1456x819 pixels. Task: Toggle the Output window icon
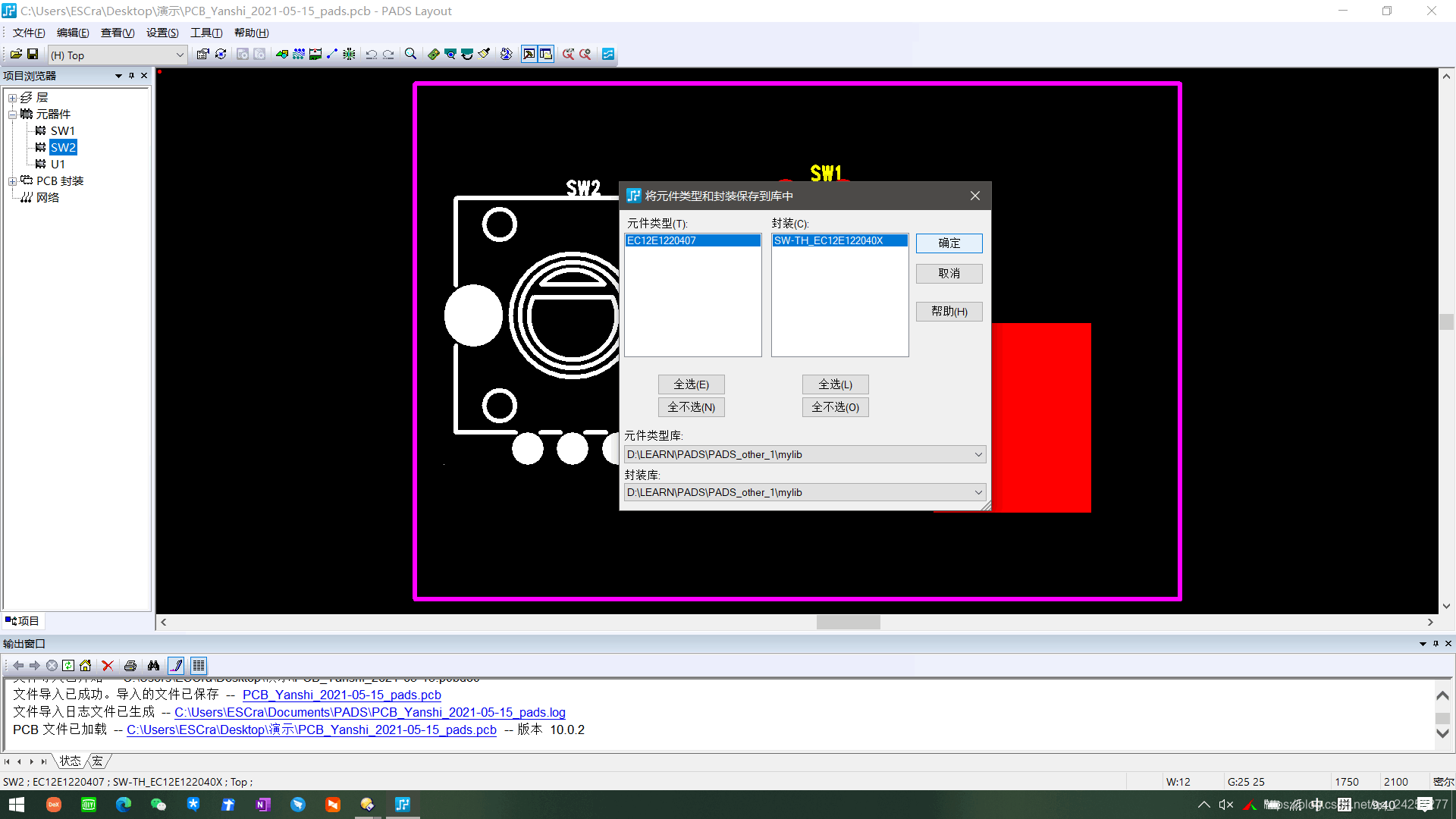tap(529, 54)
